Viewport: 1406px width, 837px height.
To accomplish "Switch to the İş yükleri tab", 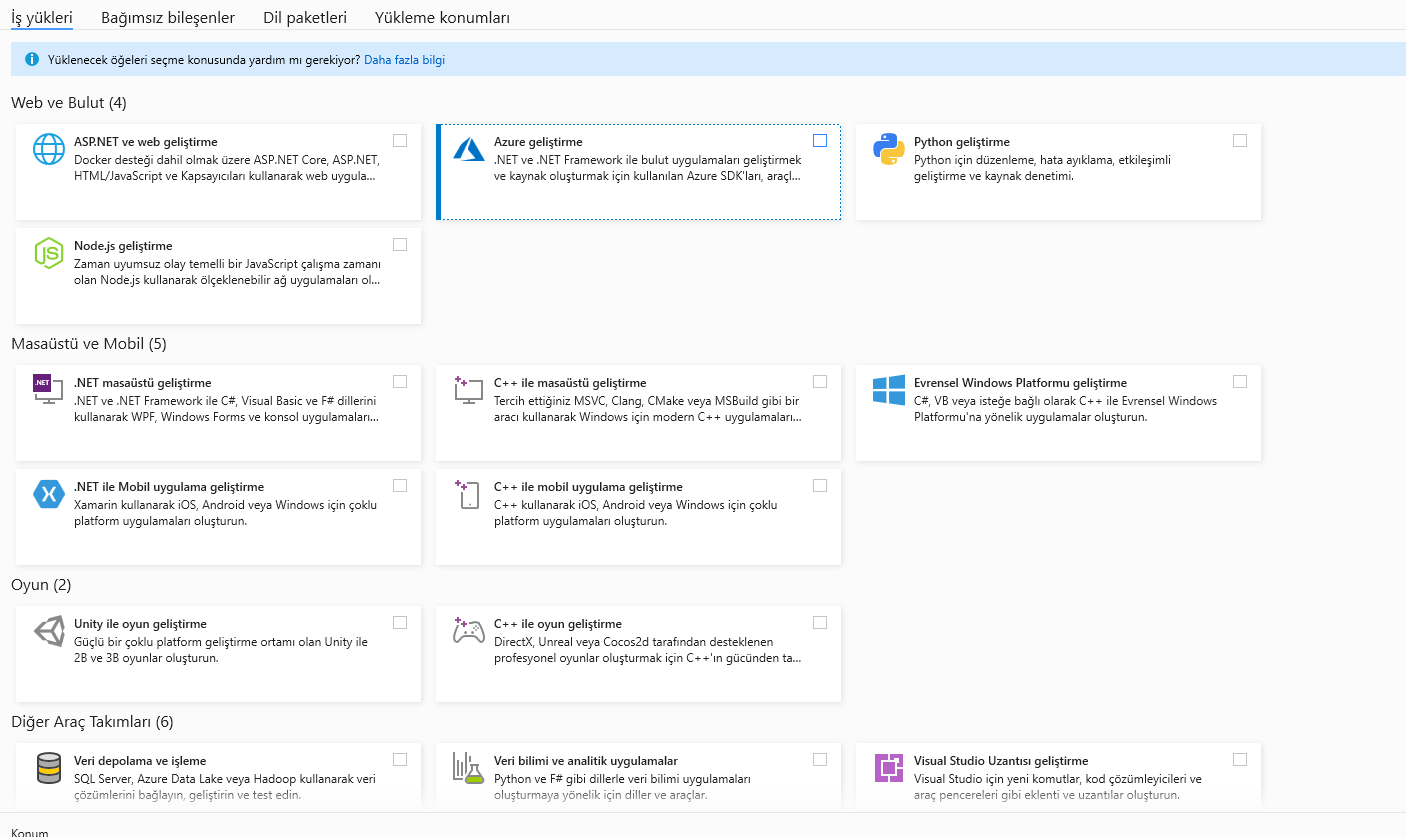I will [x=42, y=18].
